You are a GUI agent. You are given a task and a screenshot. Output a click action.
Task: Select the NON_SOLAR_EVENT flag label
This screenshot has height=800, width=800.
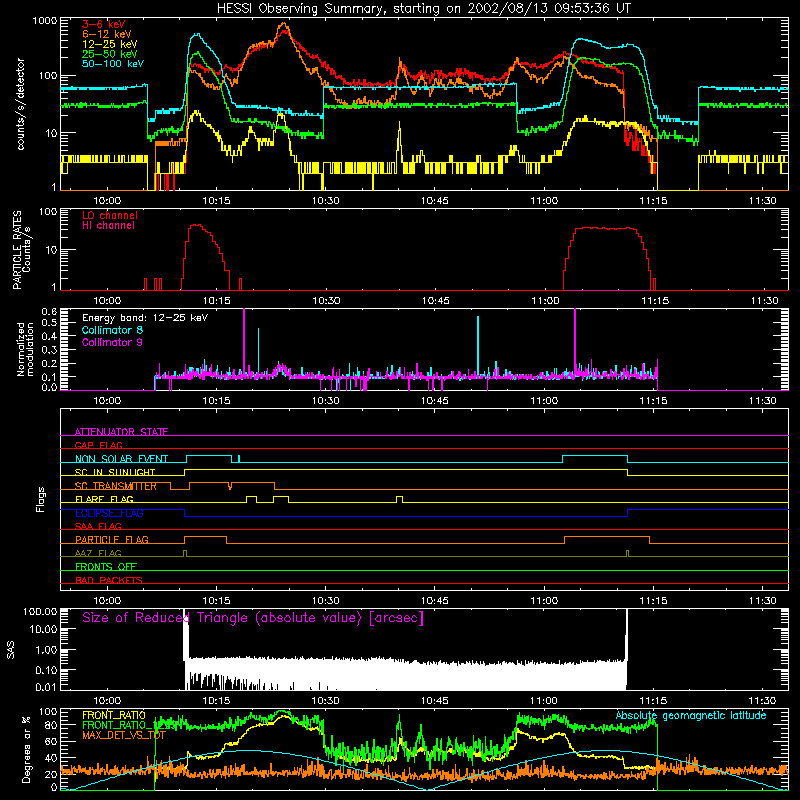click(121, 459)
